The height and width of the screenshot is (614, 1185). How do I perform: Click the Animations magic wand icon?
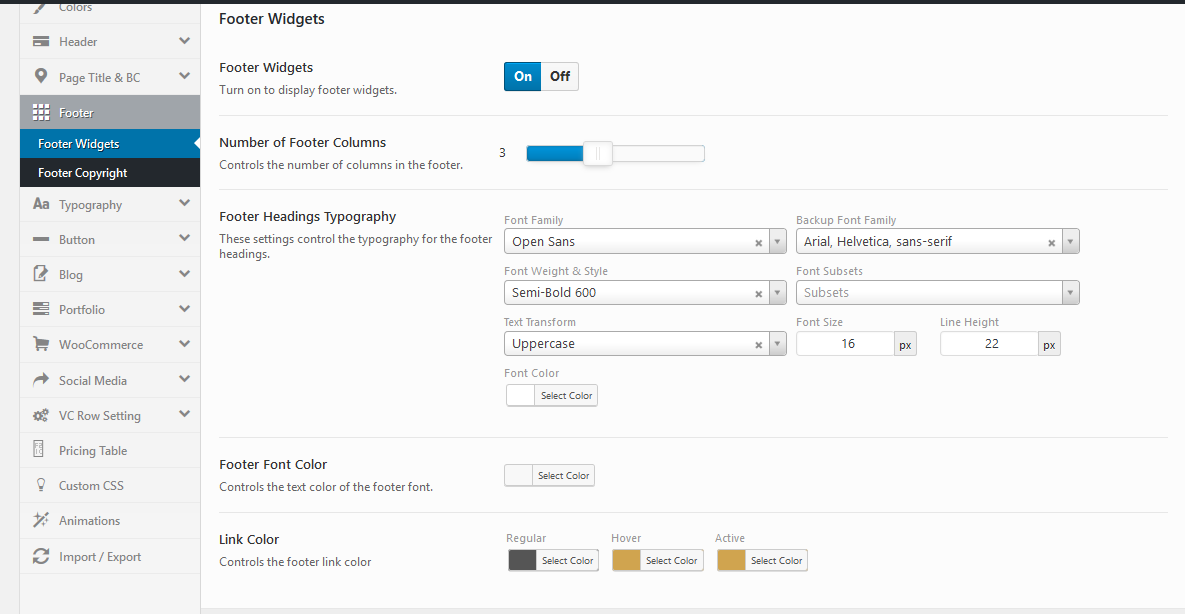[41, 520]
